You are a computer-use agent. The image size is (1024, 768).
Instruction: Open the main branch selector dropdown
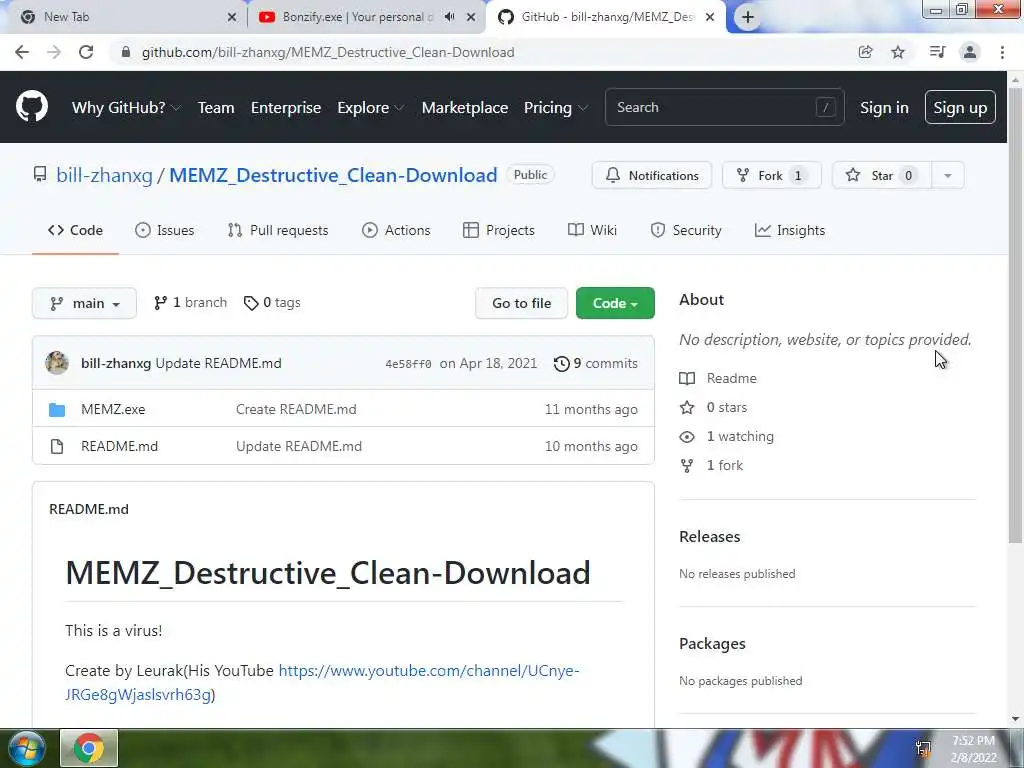(x=84, y=303)
